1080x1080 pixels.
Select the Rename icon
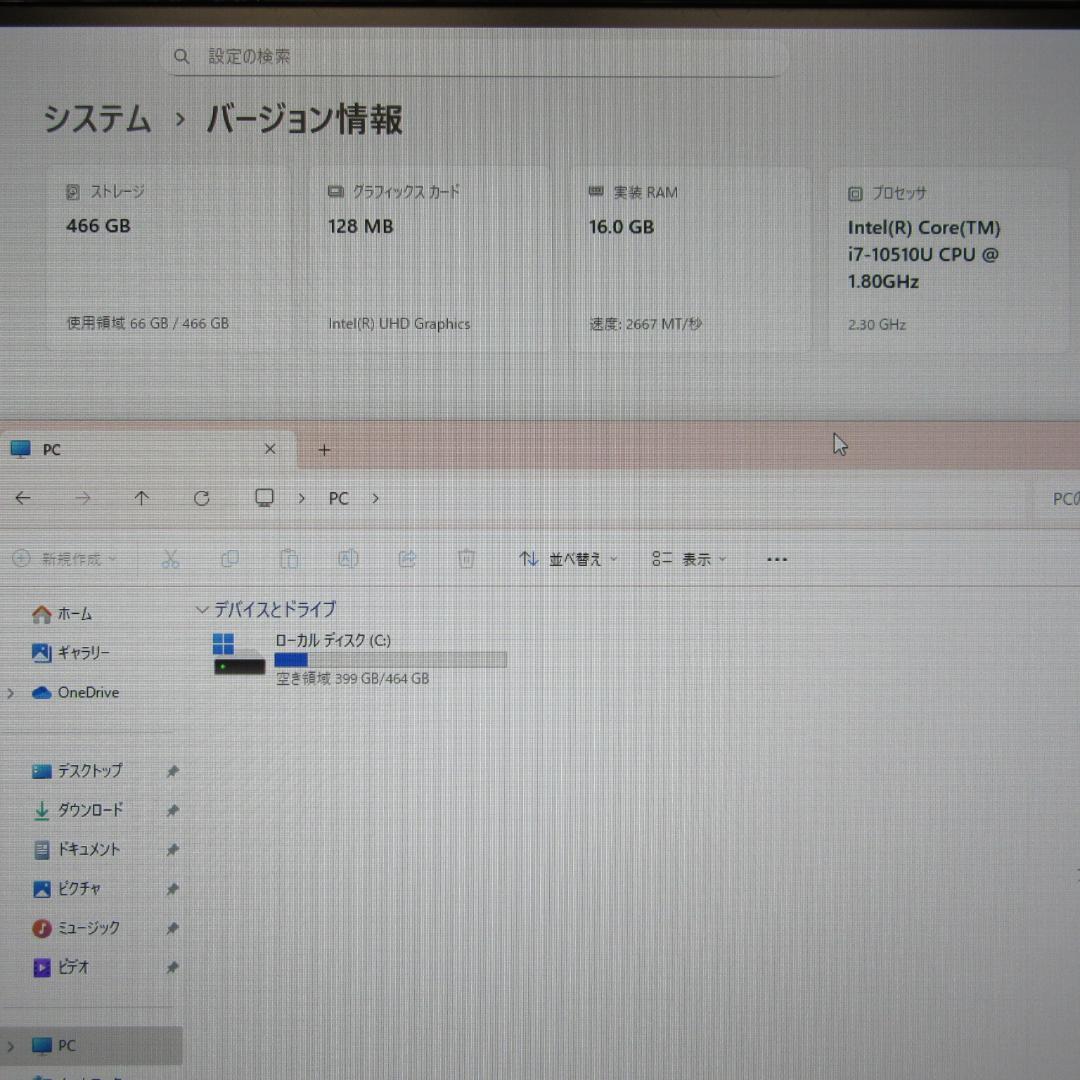point(348,559)
